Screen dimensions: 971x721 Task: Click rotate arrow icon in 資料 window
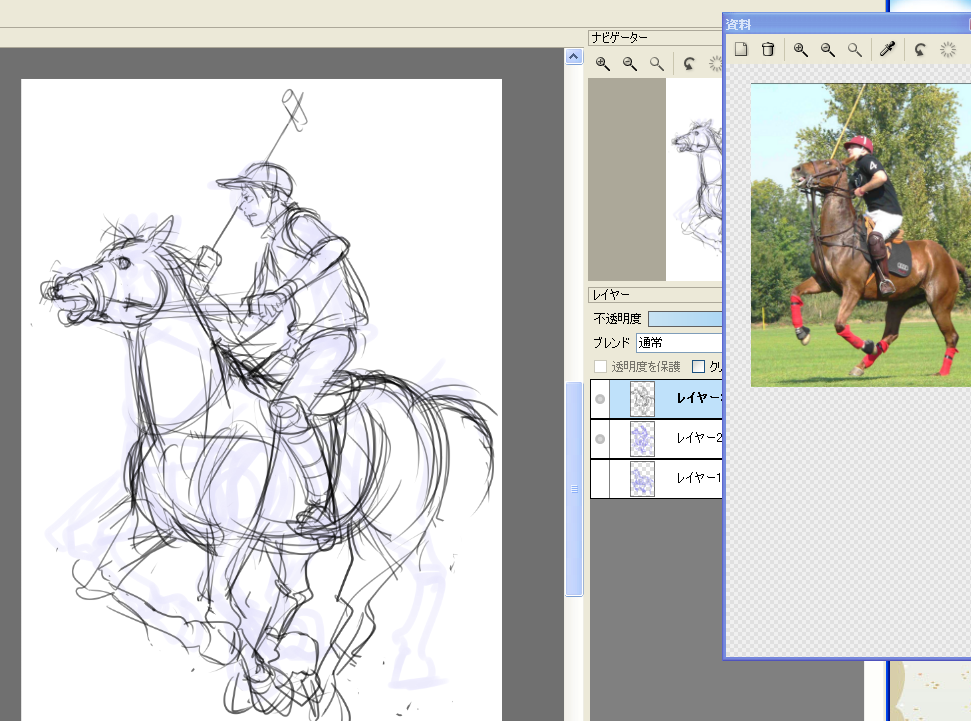coord(920,49)
